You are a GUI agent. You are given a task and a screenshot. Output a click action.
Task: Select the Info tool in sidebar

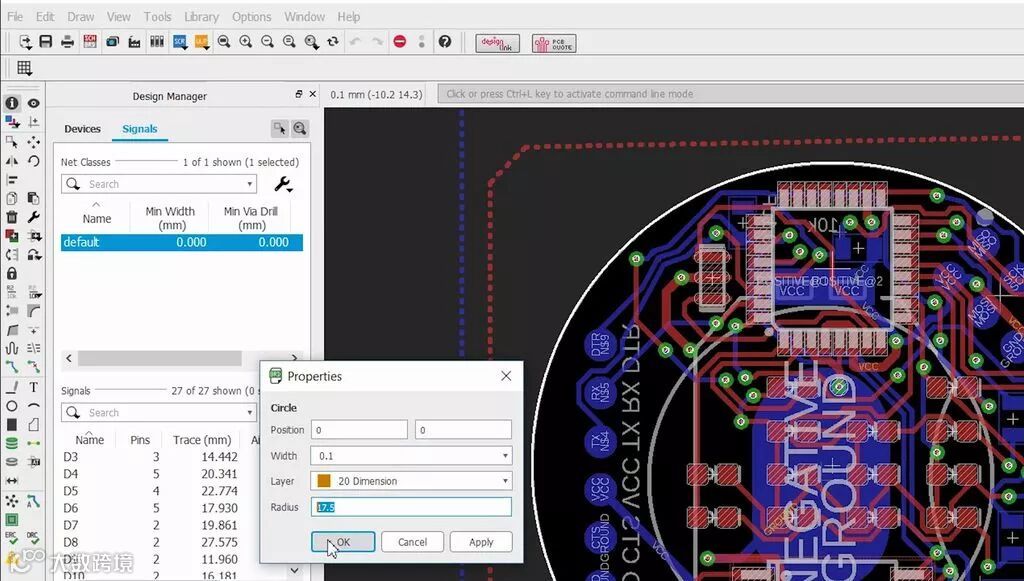click(12, 103)
